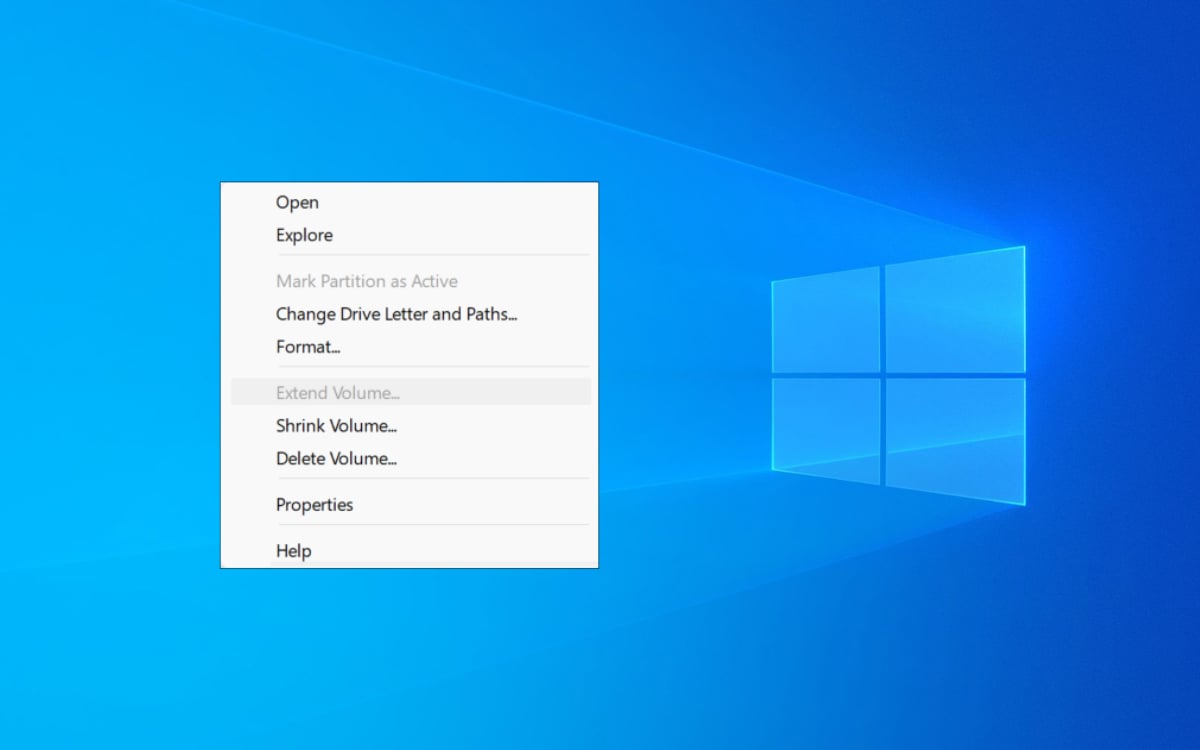Click the bottom-left pane of Windows logo
The image size is (1200, 750).
point(826,430)
